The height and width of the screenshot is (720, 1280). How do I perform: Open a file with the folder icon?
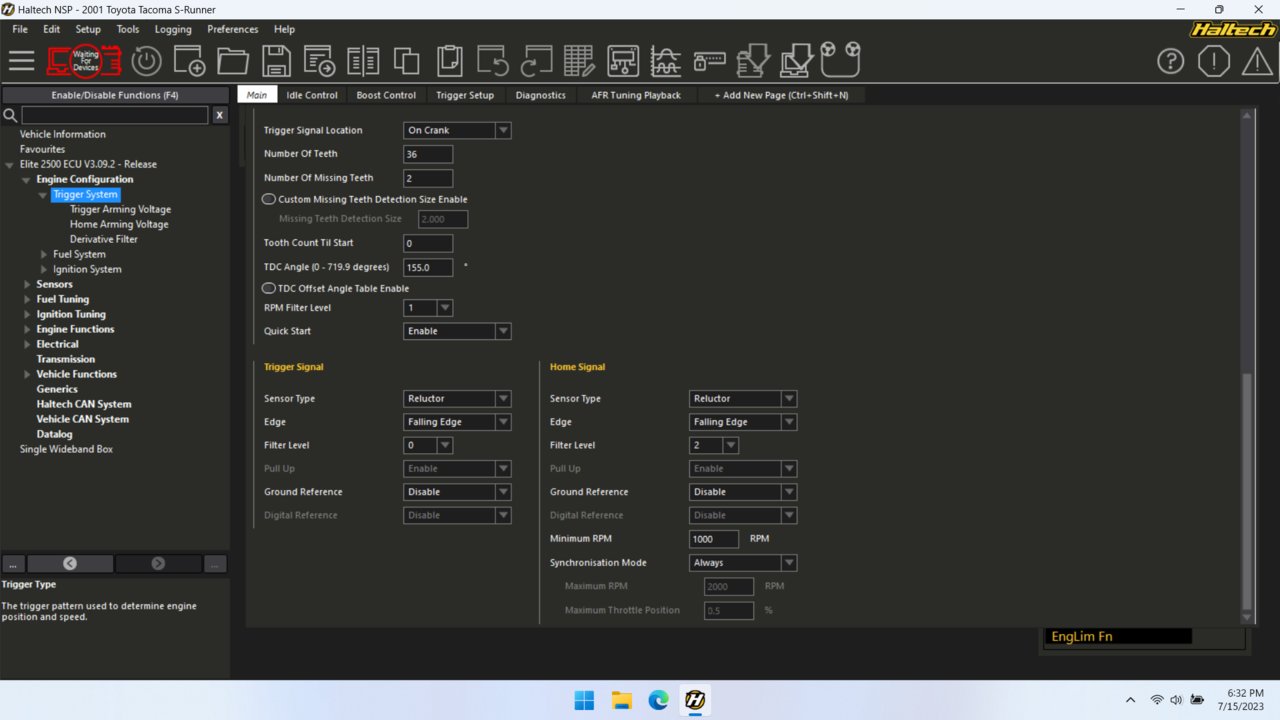pyautogui.click(x=233, y=61)
